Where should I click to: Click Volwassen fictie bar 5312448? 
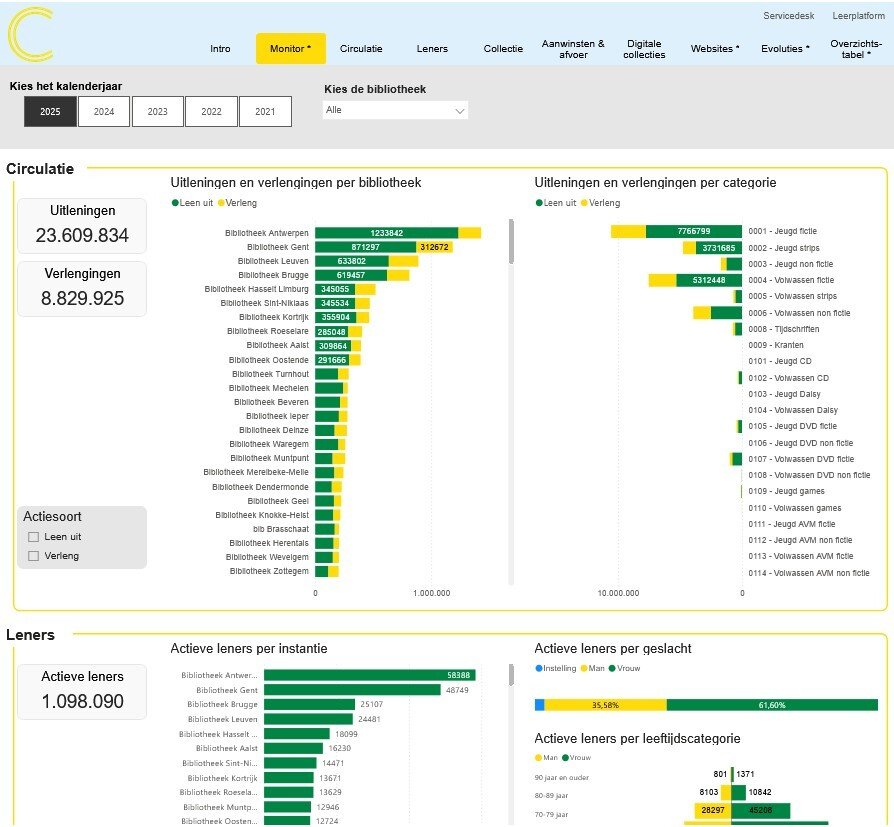click(x=709, y=280)
